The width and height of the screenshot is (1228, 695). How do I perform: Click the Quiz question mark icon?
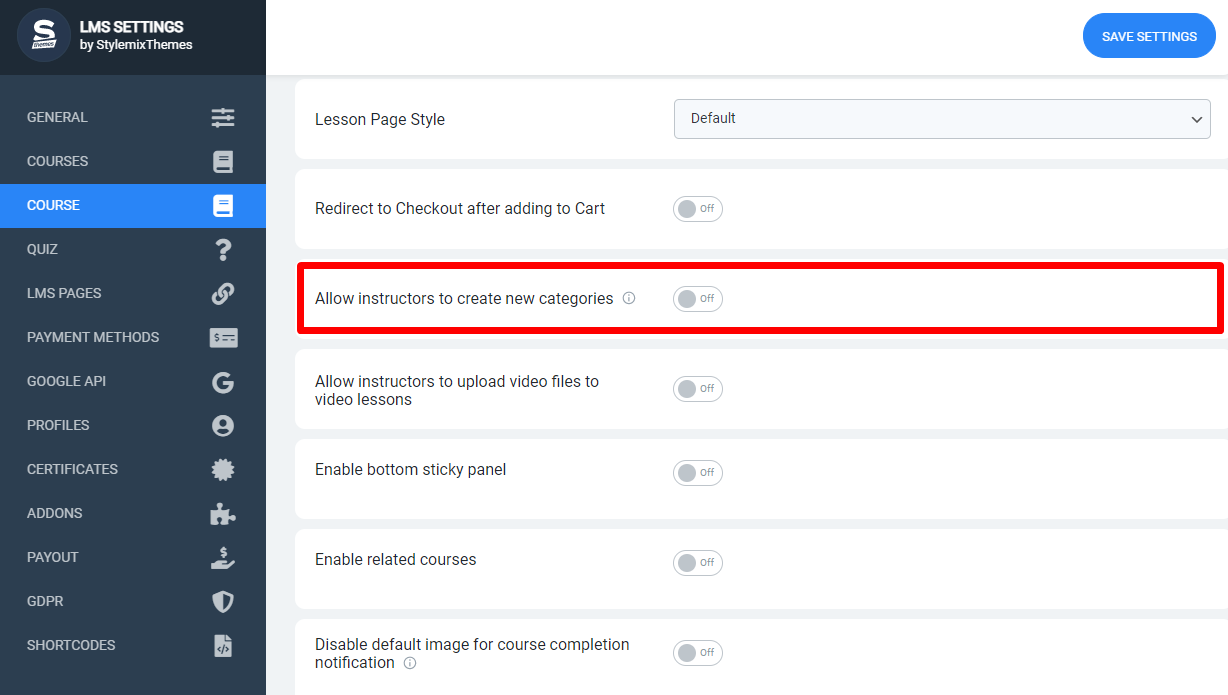[223, 249]
